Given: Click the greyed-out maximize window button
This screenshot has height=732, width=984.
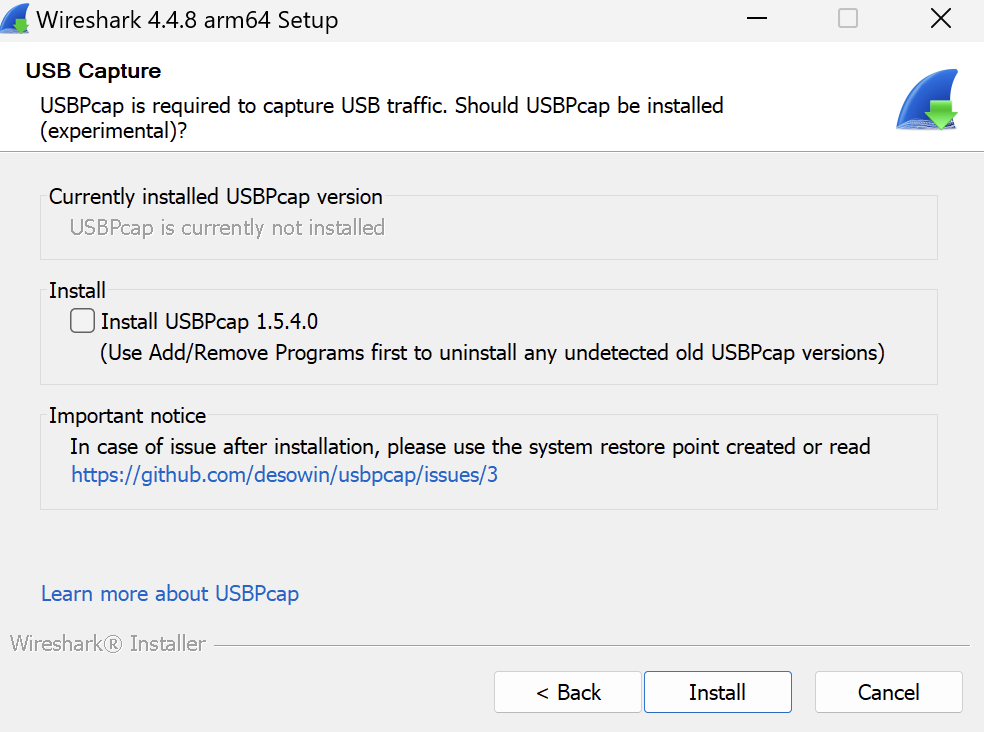Looking at the screenshot, I should (848, 19).
